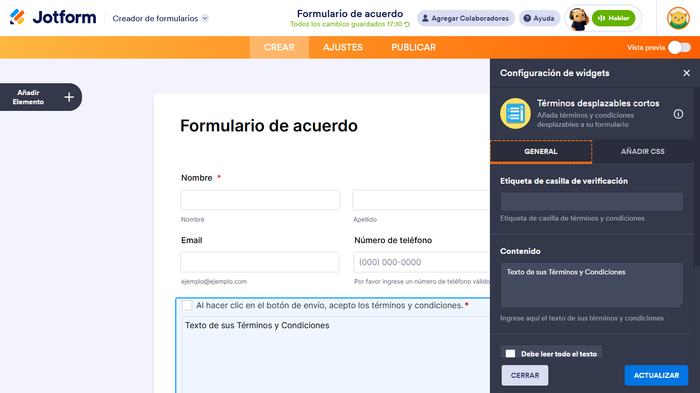Click the Formulario de acuerdo heading in form
Image resolution: width=700 pixels, height=393 pixels.
click(x=269, y=126)
